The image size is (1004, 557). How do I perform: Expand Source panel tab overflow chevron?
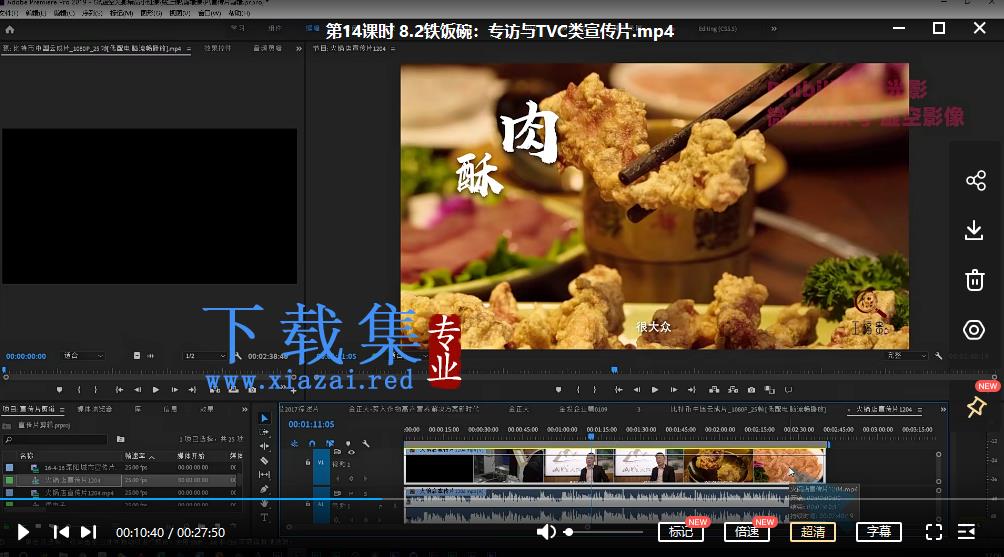298,49
